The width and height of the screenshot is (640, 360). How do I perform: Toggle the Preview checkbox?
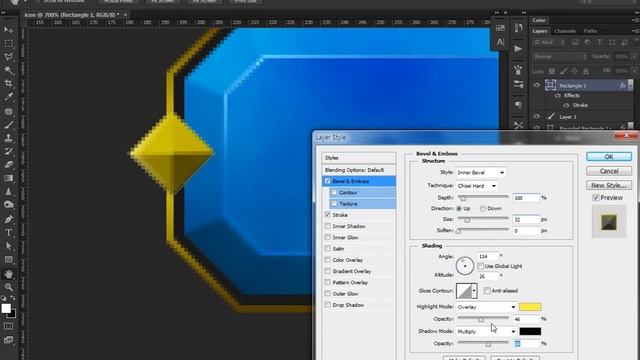pos(596,198)
